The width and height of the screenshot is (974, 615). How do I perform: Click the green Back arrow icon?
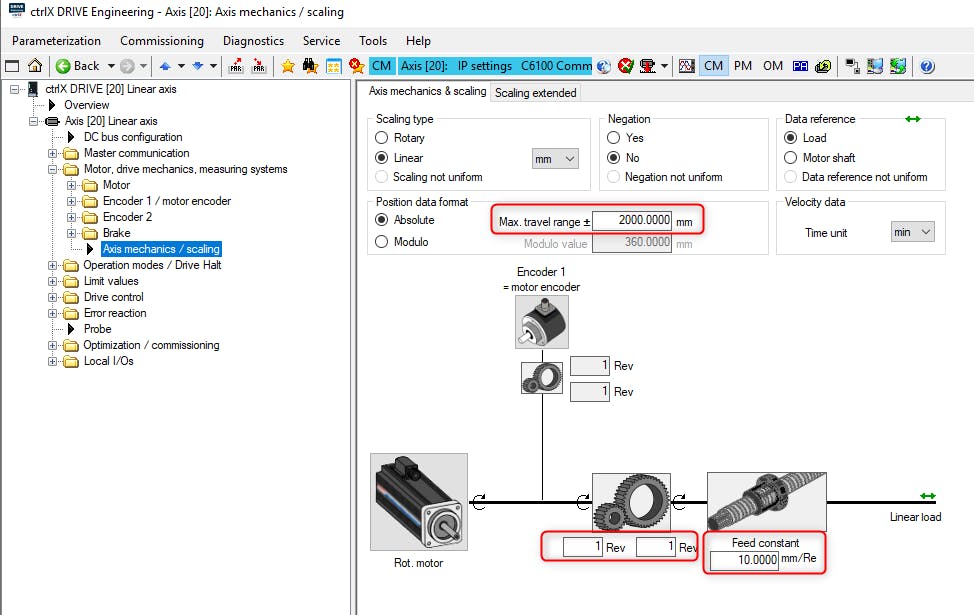(63, 66)
